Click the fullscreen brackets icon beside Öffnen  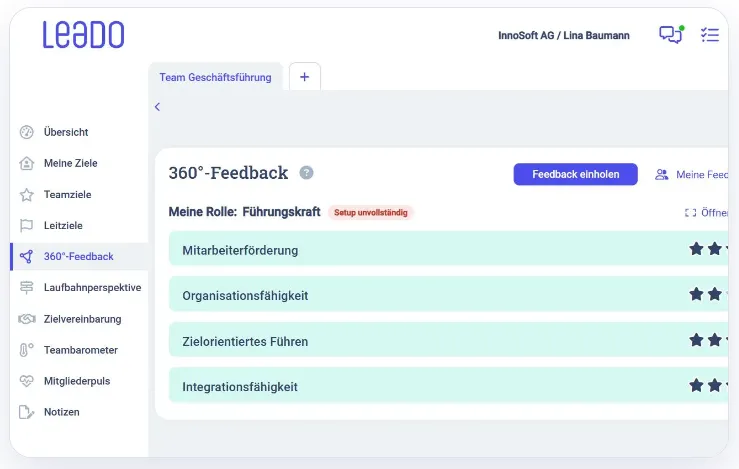click(690, 213)
